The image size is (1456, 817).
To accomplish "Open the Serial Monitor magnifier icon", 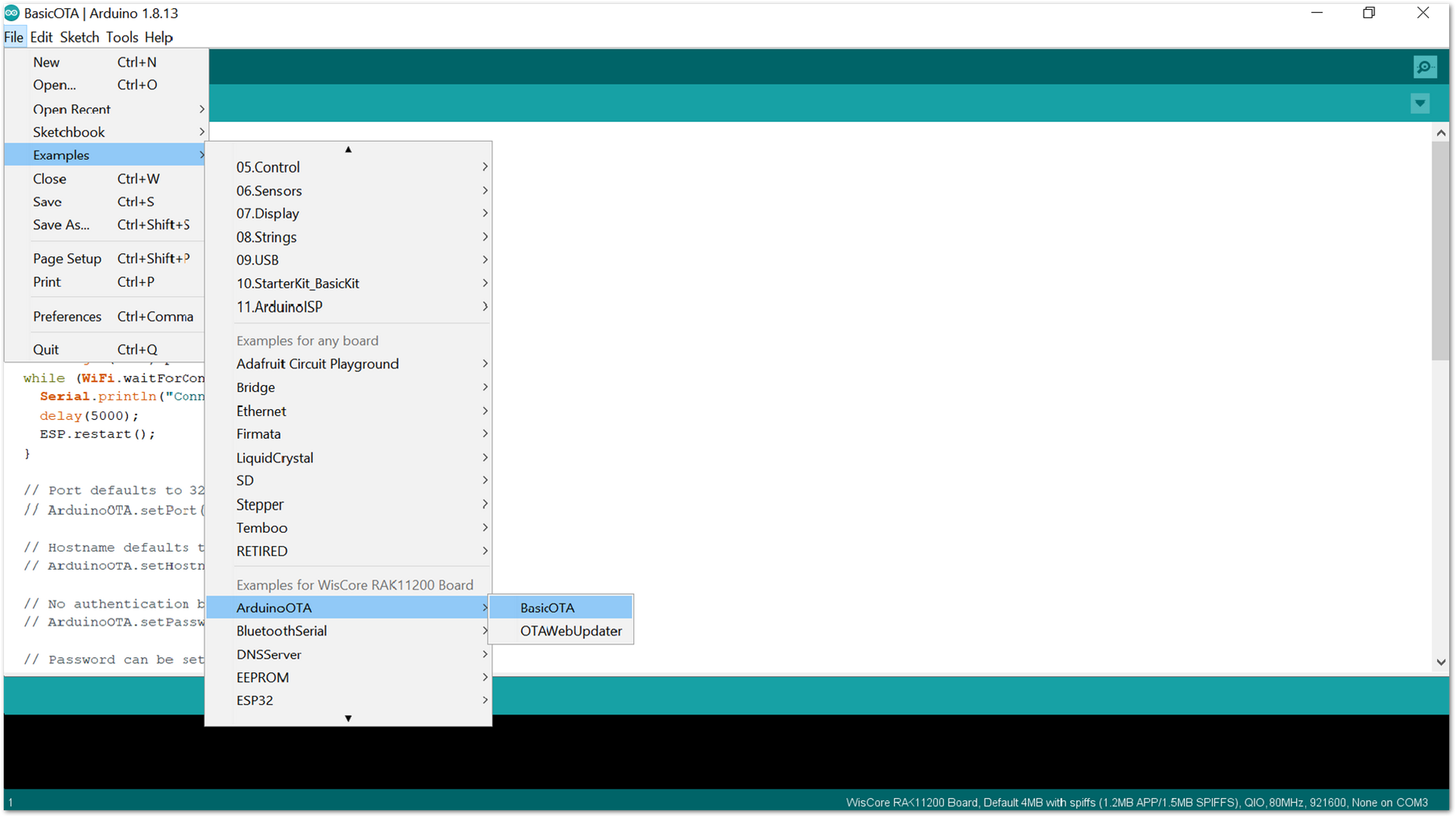I will (1425, 67).
